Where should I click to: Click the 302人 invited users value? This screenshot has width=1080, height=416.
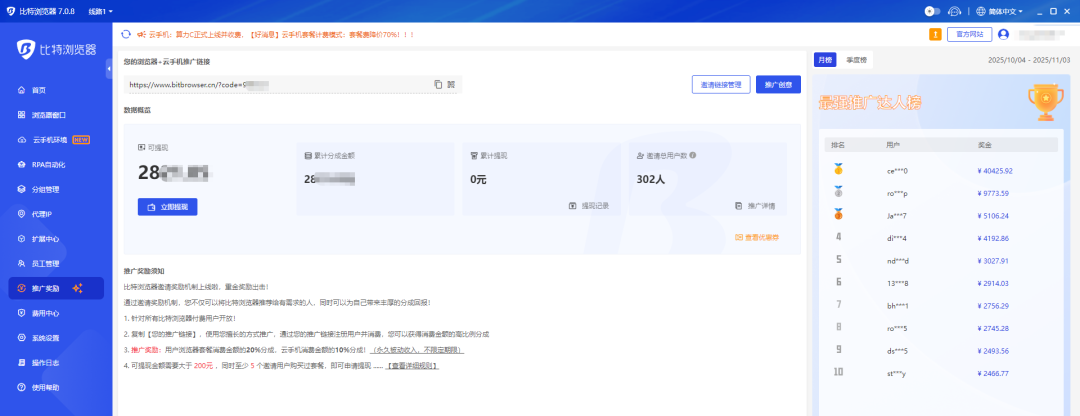[x=651, y=179]
